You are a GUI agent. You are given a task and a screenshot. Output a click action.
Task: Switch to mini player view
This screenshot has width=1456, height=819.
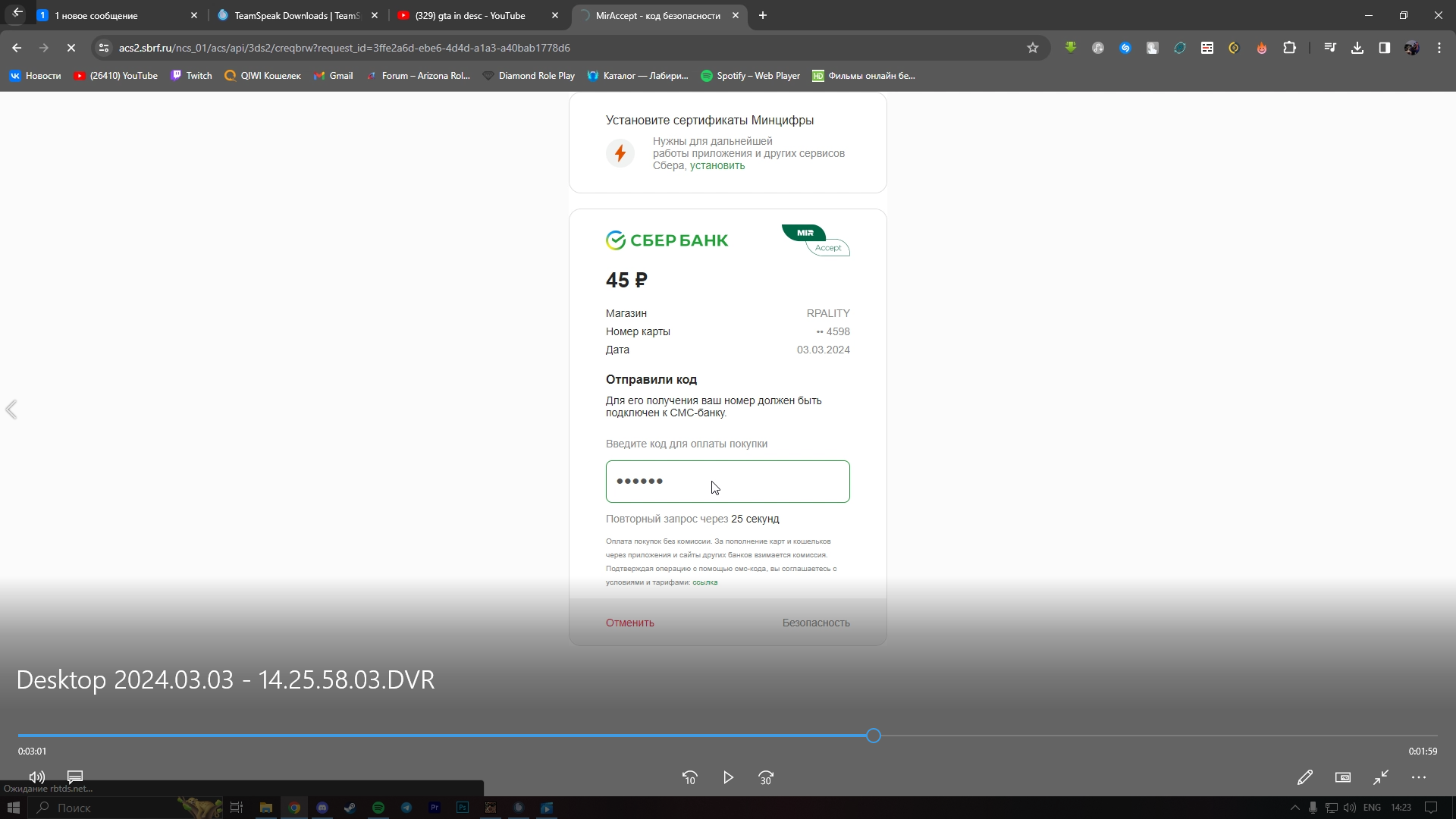pyautogui.click(x=1342, y=777)
